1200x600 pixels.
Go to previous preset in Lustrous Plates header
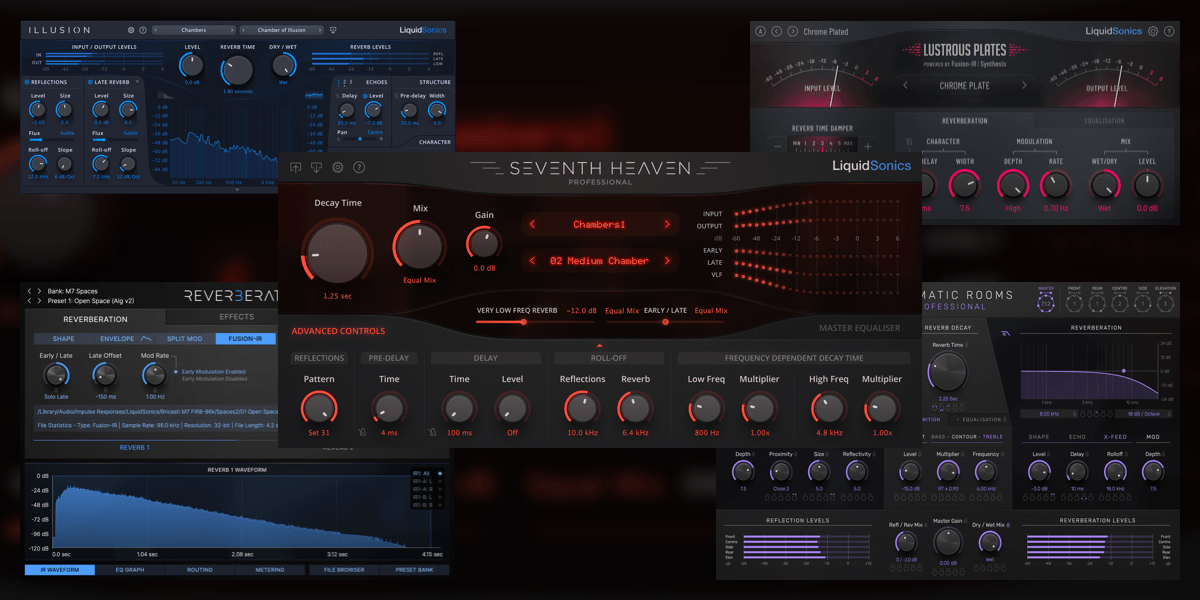pos(777,31)
